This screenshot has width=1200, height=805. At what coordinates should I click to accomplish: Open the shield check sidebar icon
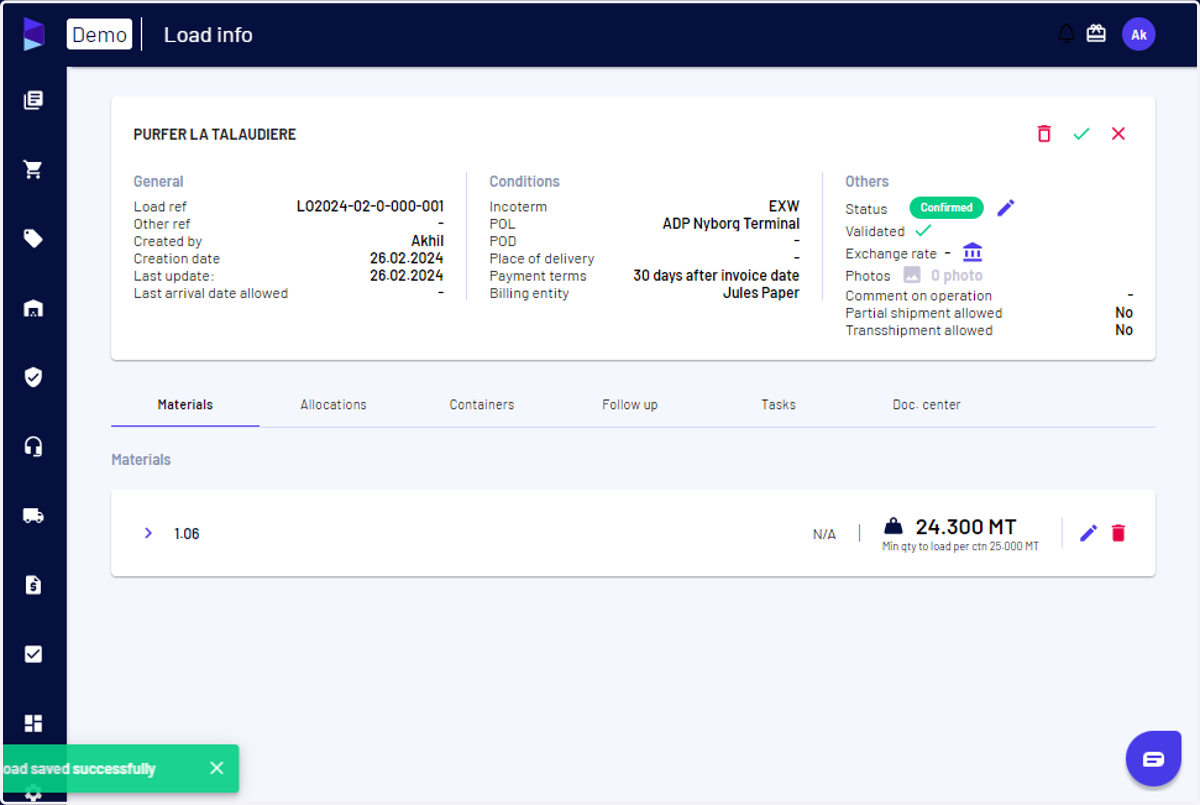click(33, 377)
